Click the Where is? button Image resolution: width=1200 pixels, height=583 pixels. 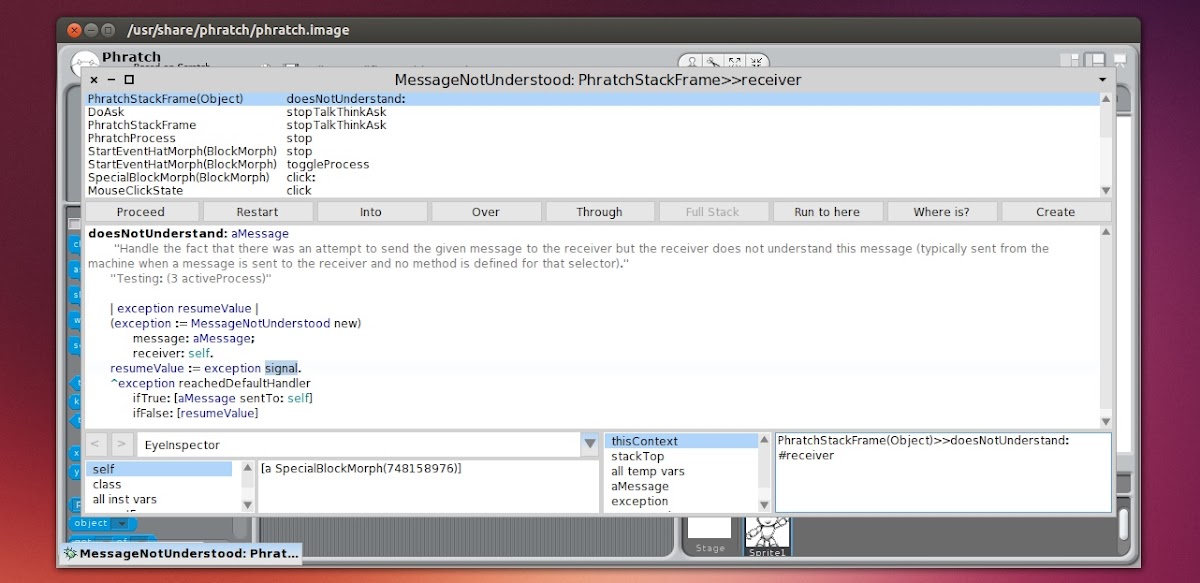tap(941, 212)
